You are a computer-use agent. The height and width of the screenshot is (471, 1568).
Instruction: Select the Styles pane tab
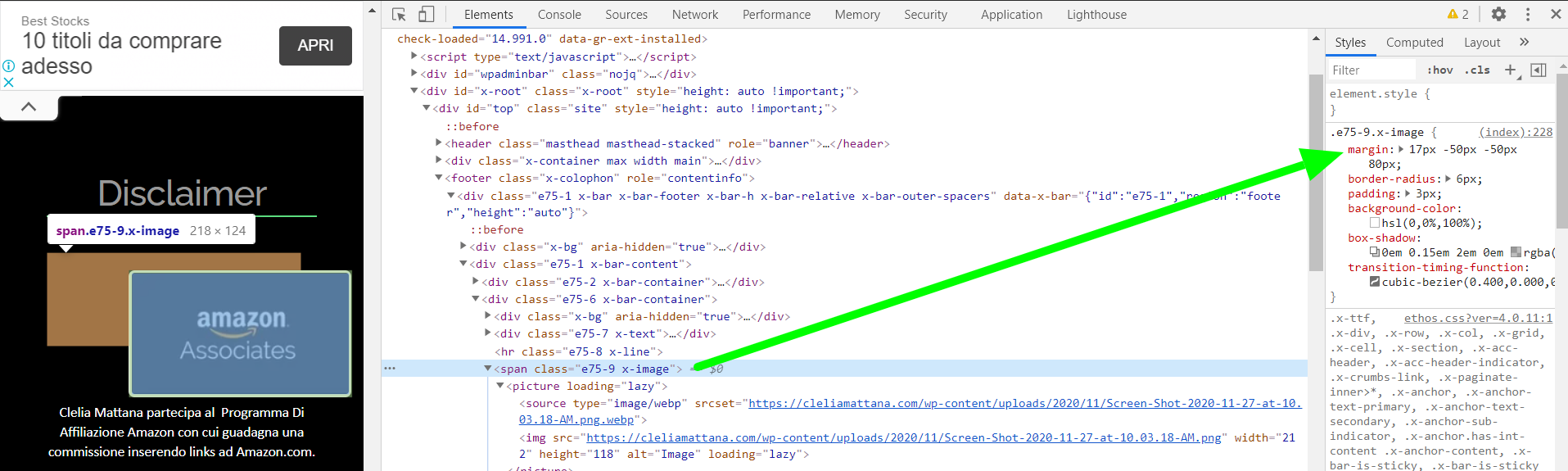tap(1350, 43)
